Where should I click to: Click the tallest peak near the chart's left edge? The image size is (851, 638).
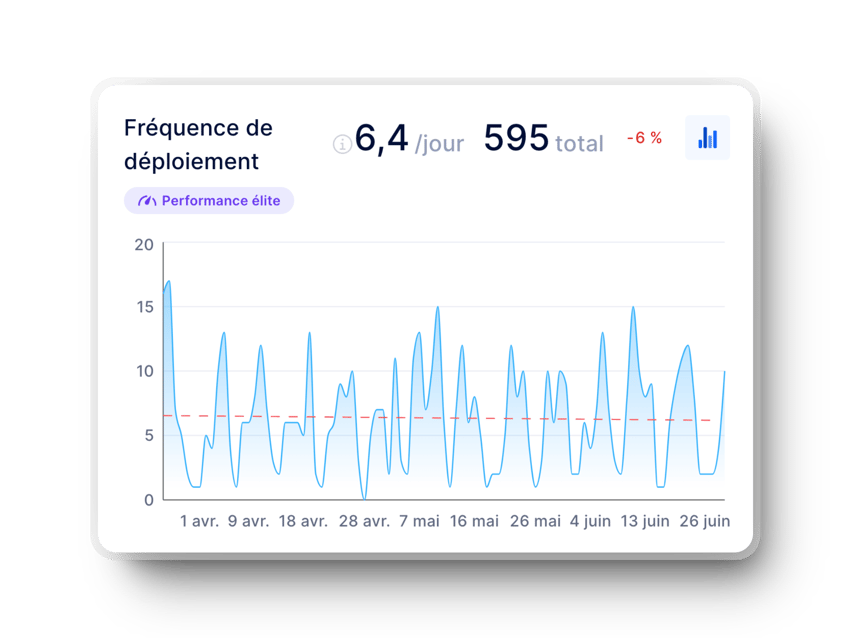[x=168, y=285]
